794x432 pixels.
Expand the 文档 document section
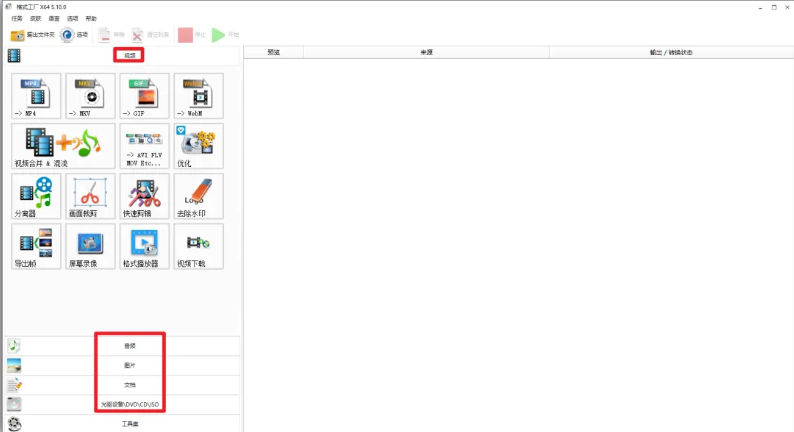[x=129, y=385]
